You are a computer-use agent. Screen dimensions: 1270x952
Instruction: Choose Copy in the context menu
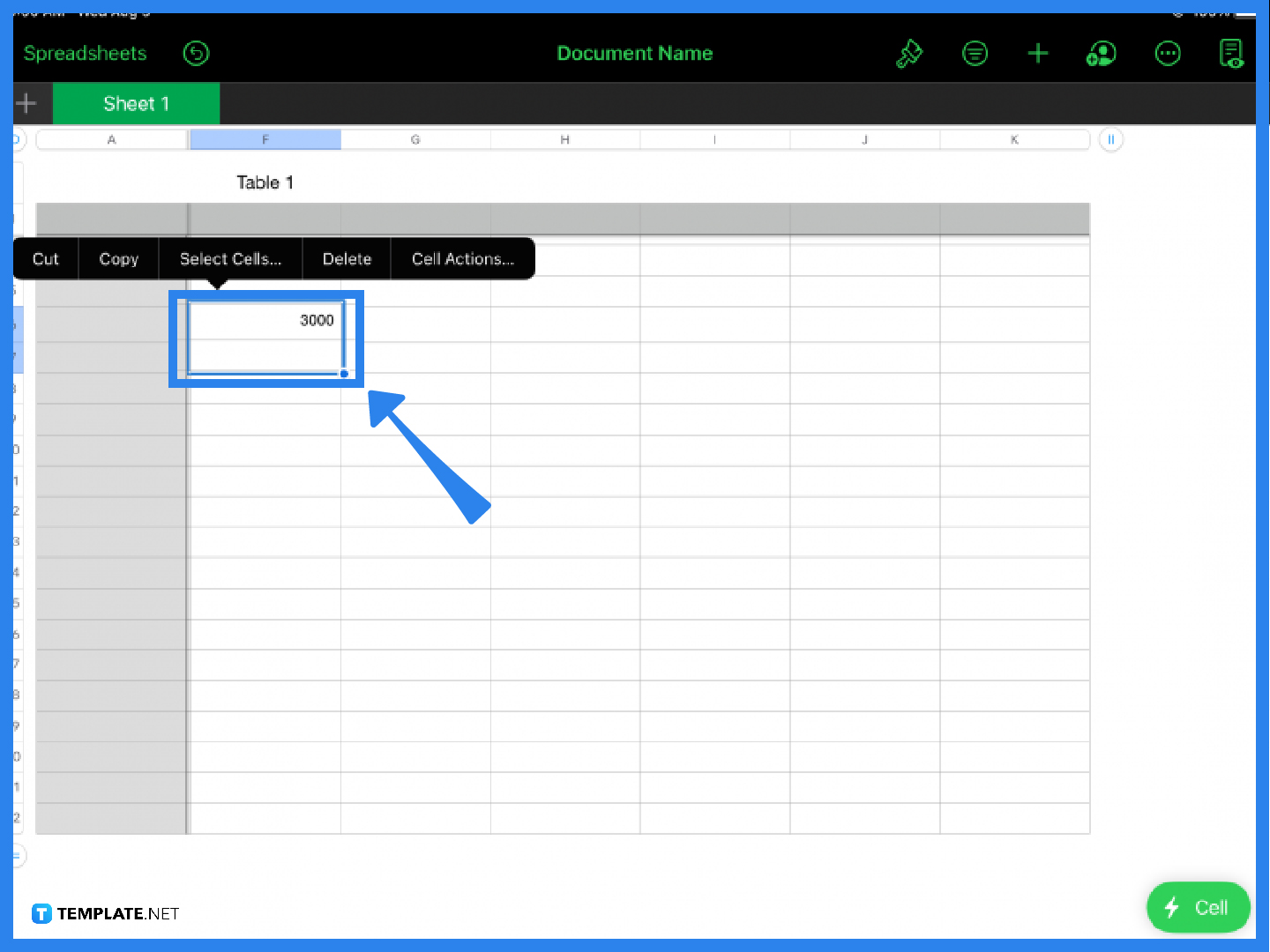point(118,259)
